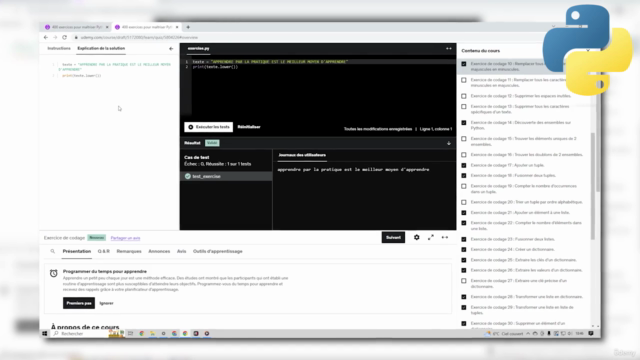Click the search magnifier icon beside Présentation
Screen dimensions: 640x360
click(53, 251)
